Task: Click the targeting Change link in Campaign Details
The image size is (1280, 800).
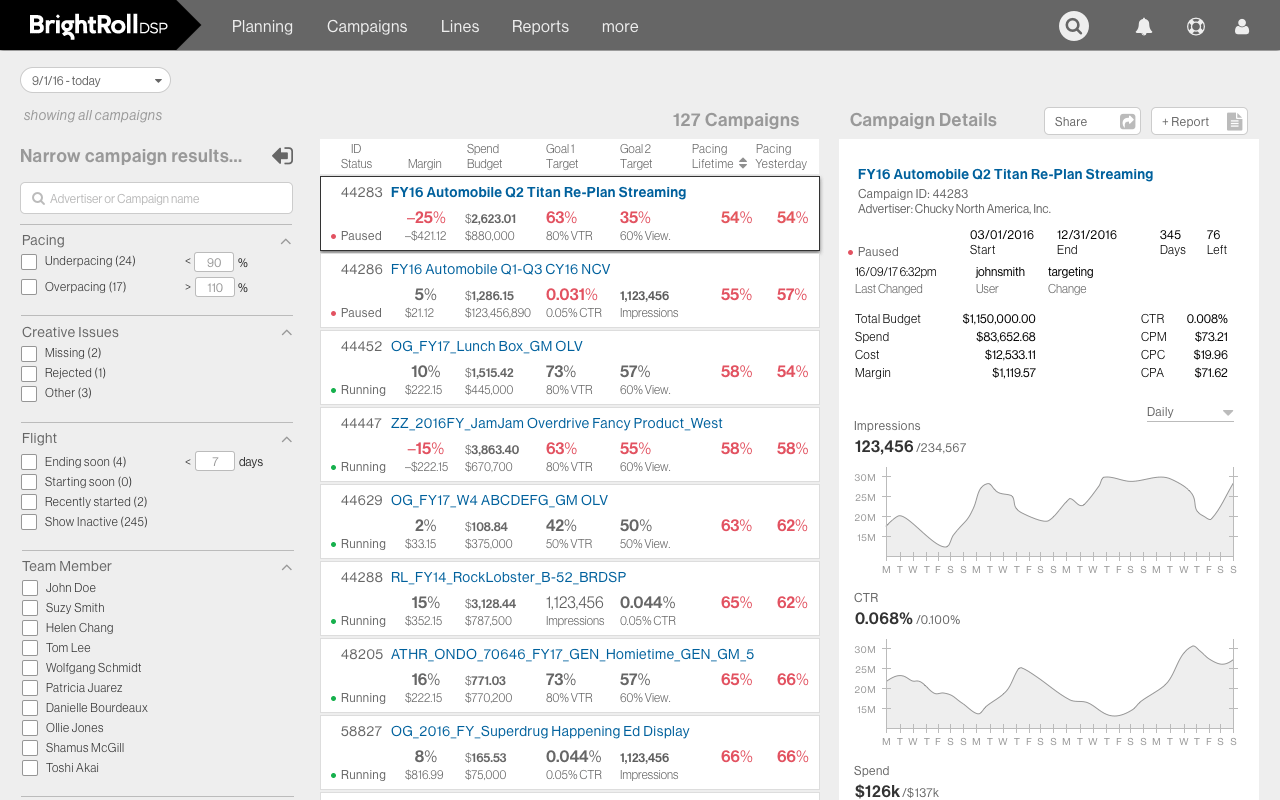Action: click(1067, 288)
